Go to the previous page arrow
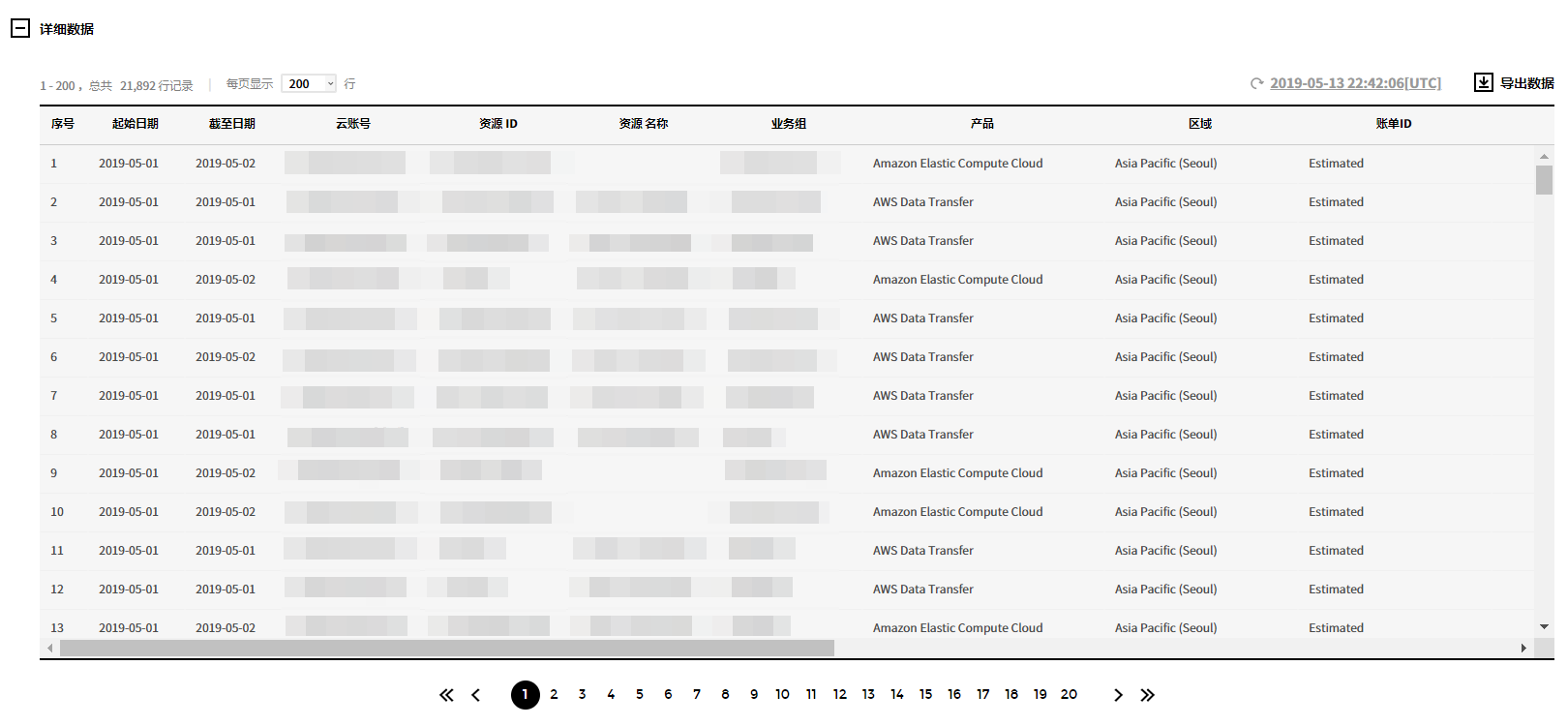 tap(475, 695)
